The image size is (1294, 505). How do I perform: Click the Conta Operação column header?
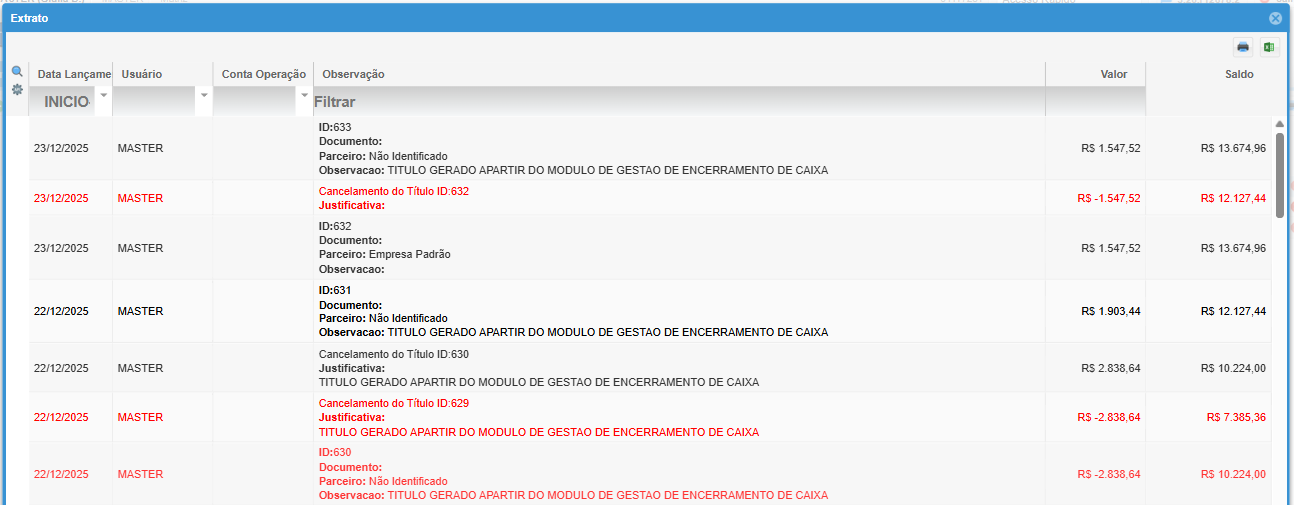pos(263,74)
